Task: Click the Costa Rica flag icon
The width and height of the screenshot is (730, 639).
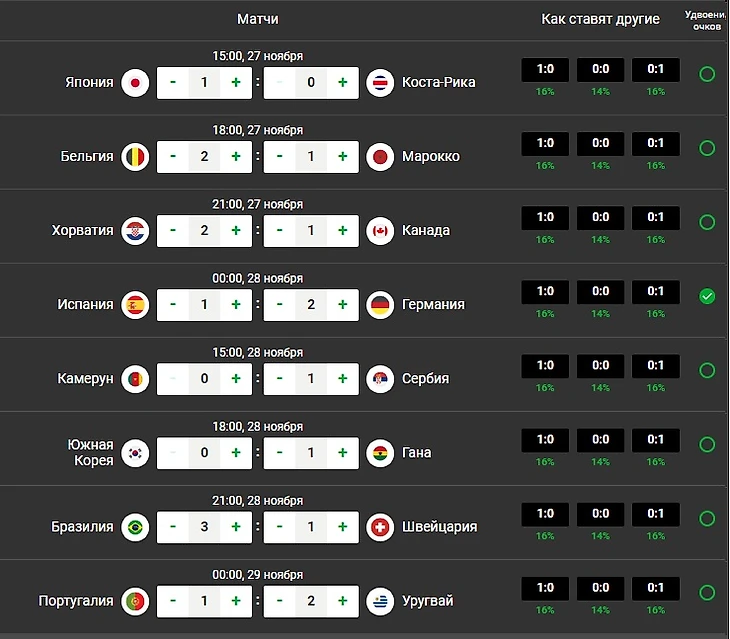Action: tap(379, 82)
